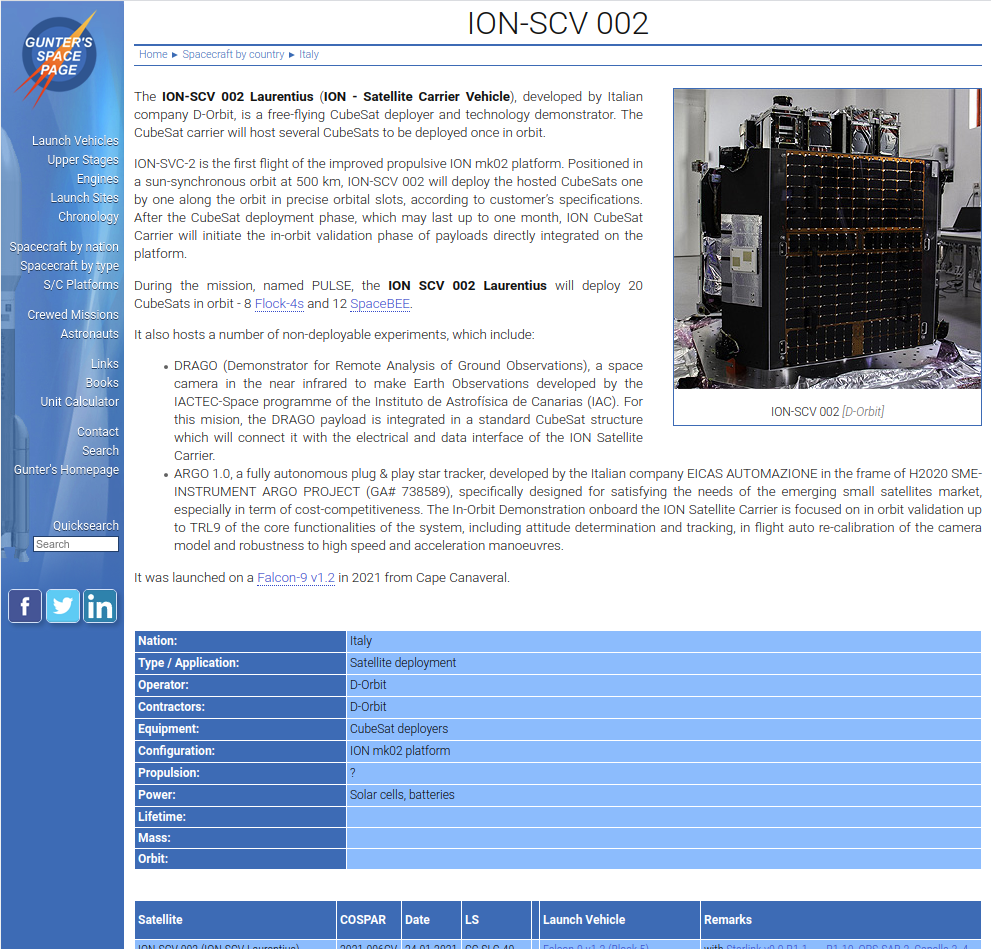Focus the Quicksearch input field
991x949 pixels.
click(x=76, y=544)
